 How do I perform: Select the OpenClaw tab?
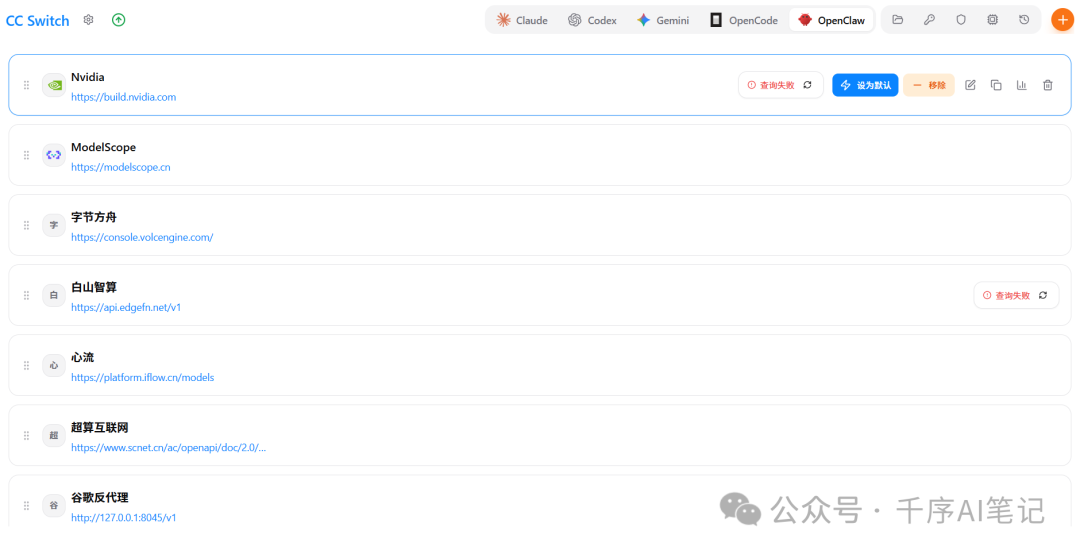(831, 20)
